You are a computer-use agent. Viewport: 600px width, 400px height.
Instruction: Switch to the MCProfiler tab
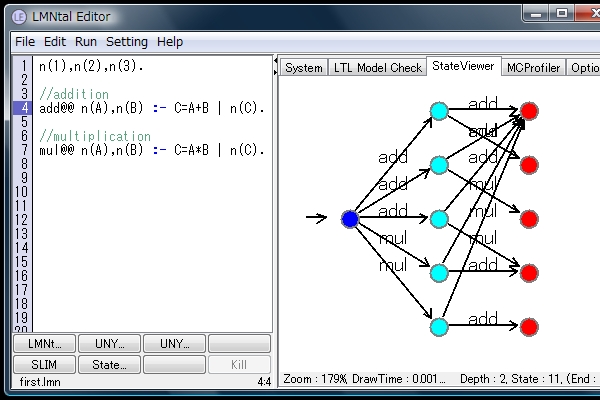[533, 67]
